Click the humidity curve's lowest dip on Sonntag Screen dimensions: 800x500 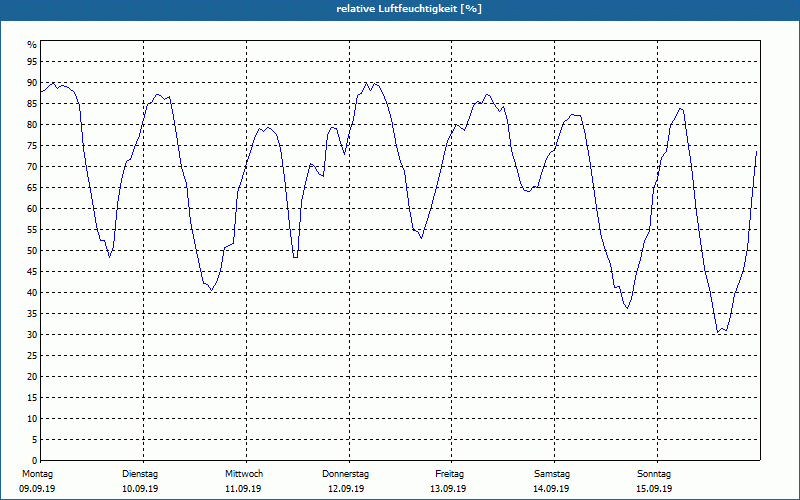[x=718, y=332]
